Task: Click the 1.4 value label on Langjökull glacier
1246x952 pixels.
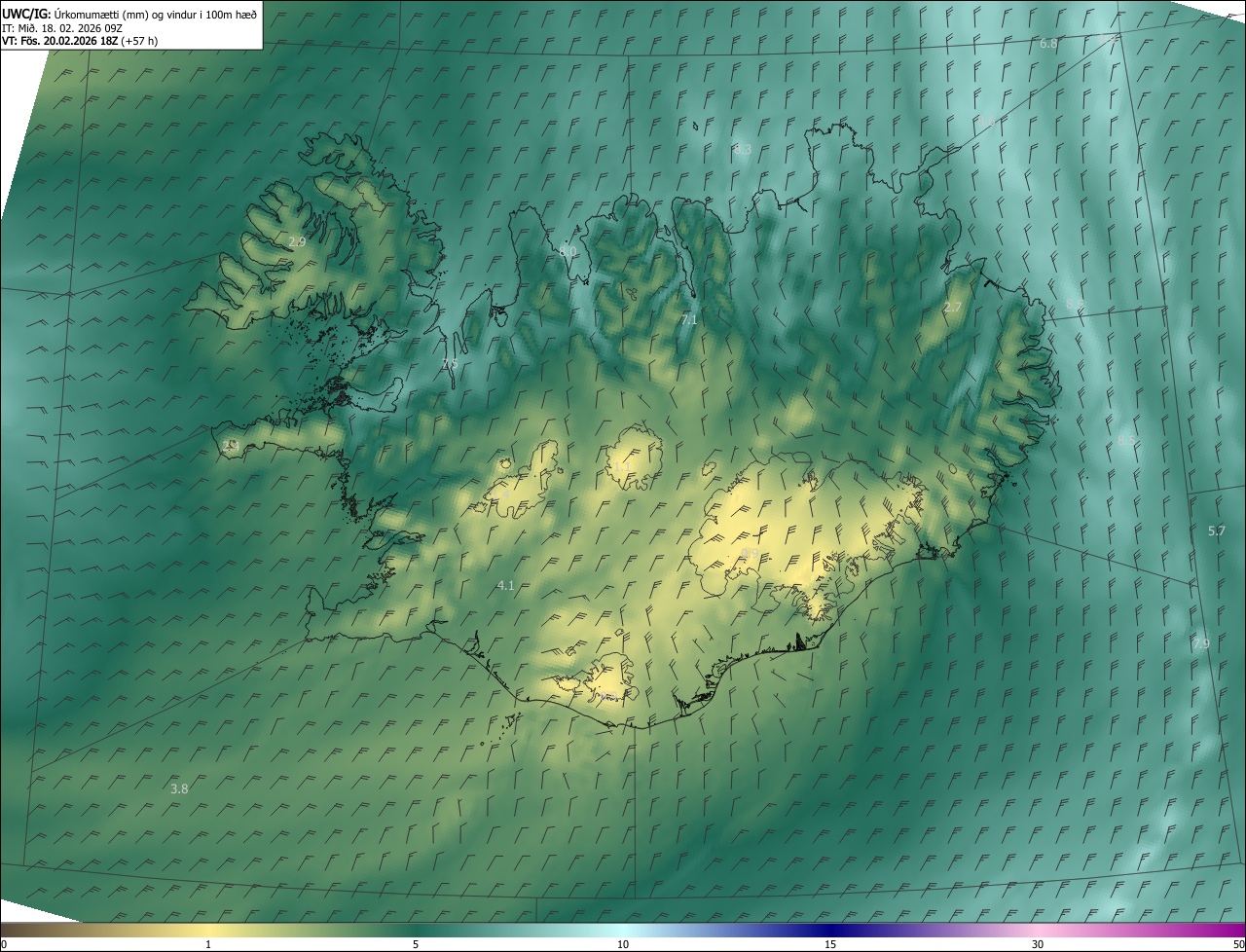Action: 502,494
